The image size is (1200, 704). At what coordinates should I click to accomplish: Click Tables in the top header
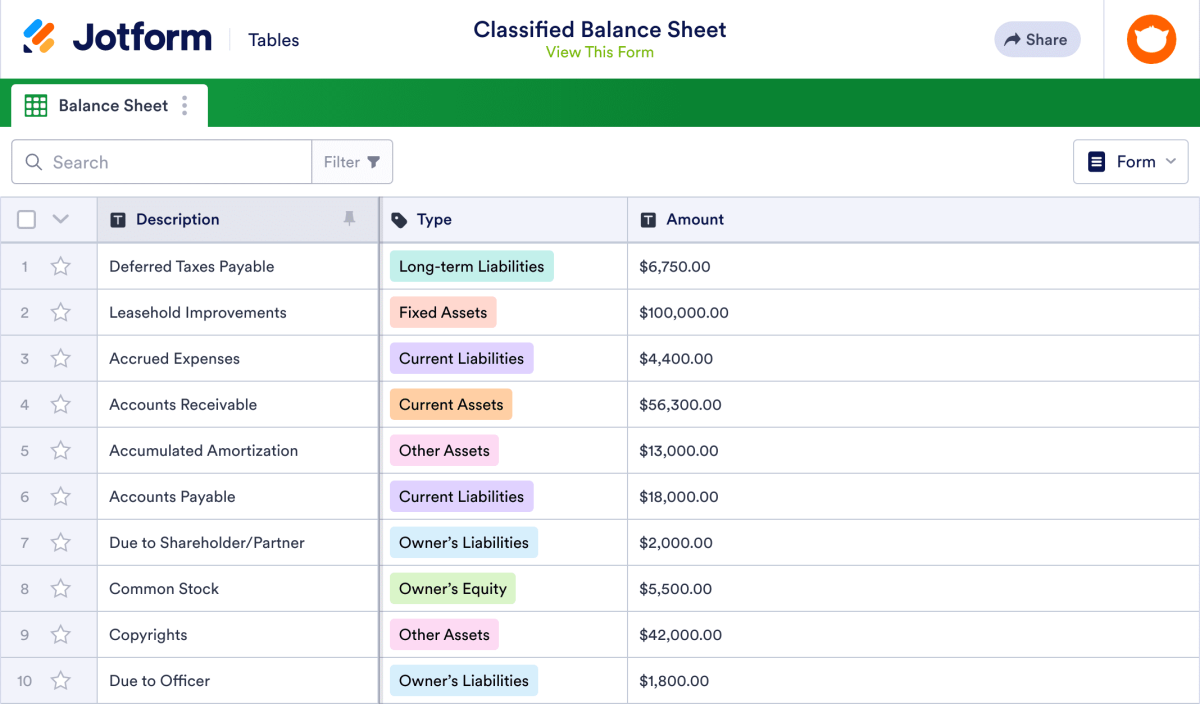click(273, 40)
